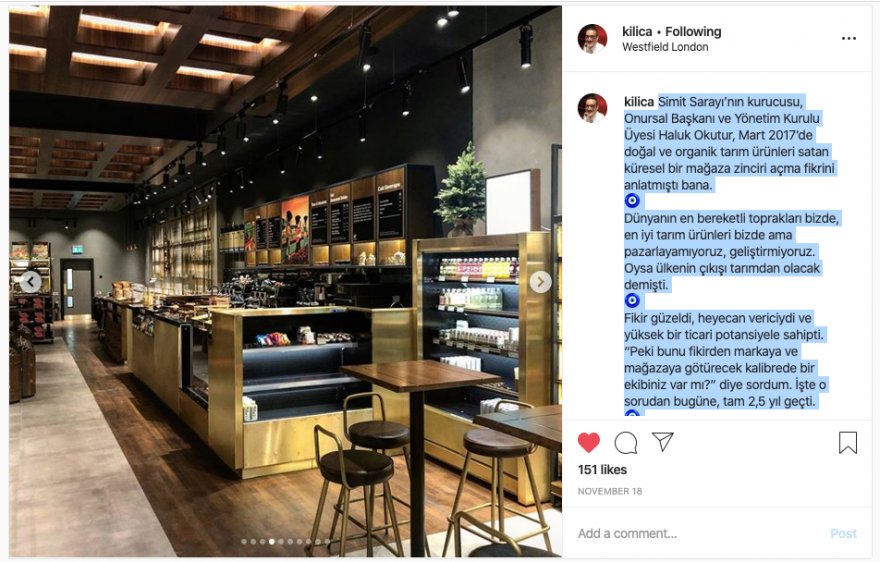Click the first blue evil eye emoji
The height and width of the screenshot is (562, 880).
pyautogui.click(x=632, y=200)
